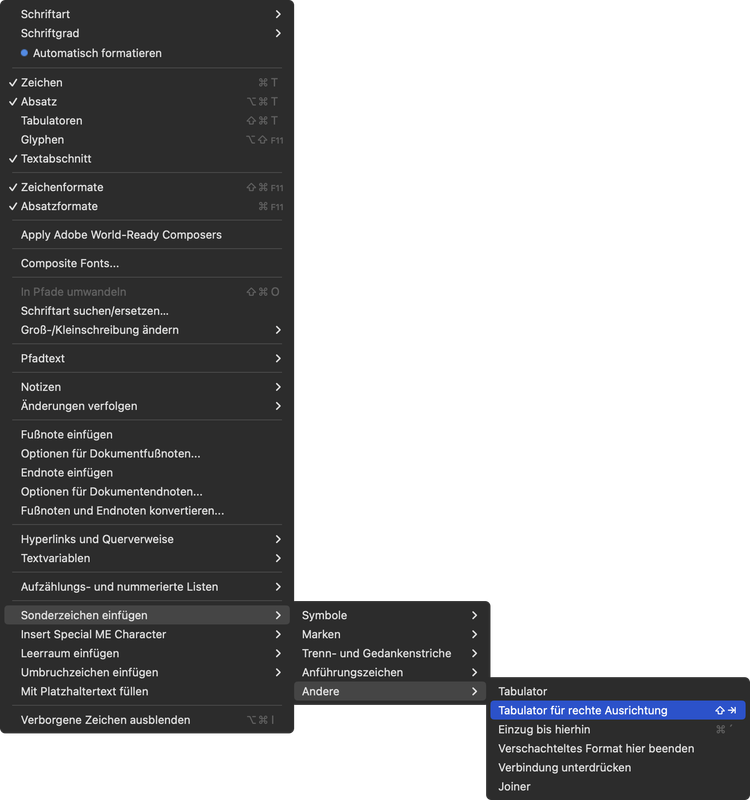
Task: Choose Mit Platzhaltertext füllen
Action: tap(147, 691)
